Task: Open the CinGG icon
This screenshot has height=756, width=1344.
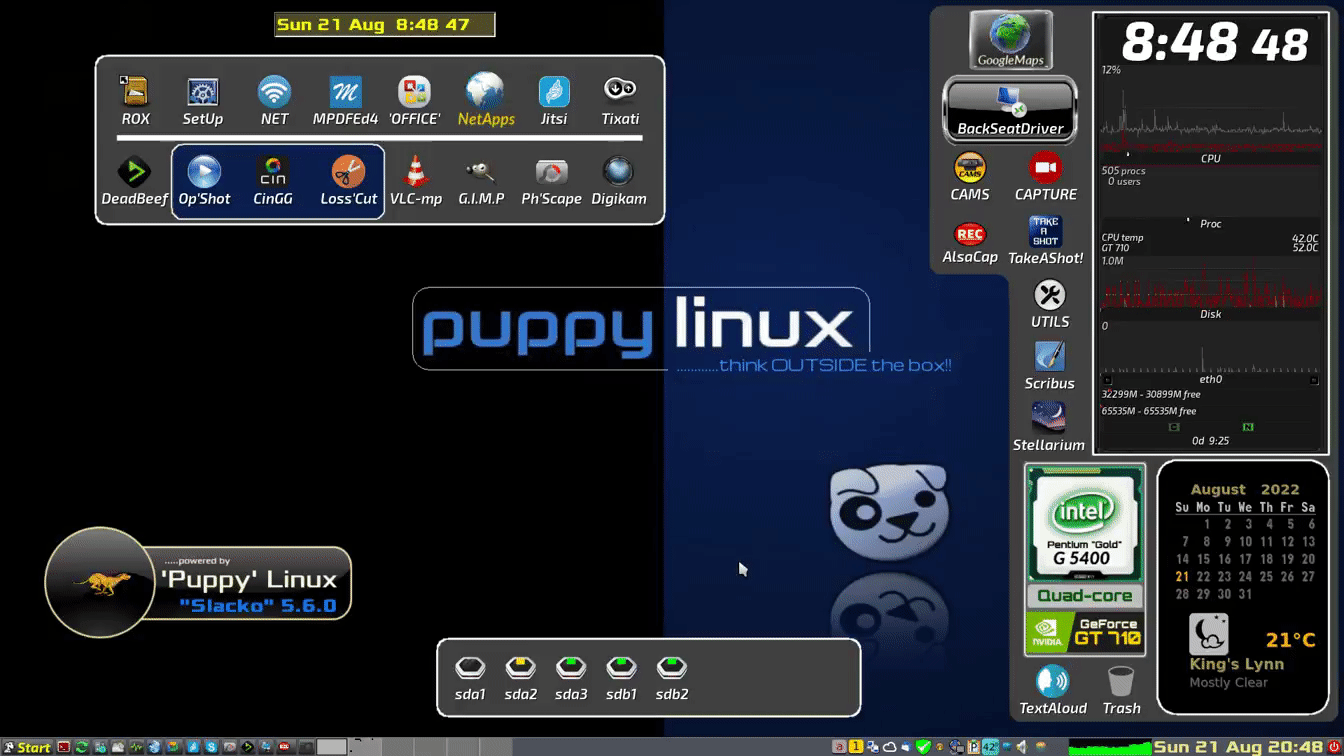Action: click(x=273, y=181)
